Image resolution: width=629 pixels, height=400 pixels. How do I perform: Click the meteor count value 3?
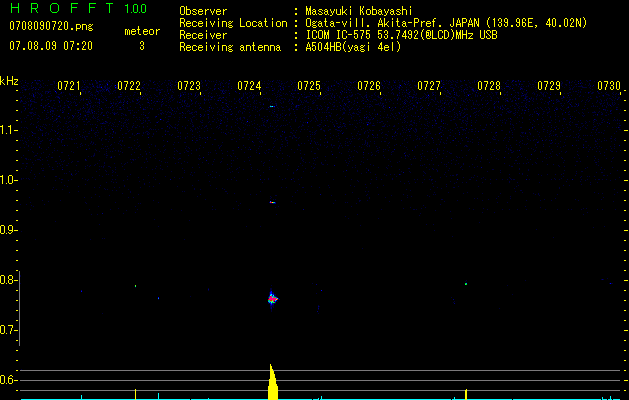142,46
